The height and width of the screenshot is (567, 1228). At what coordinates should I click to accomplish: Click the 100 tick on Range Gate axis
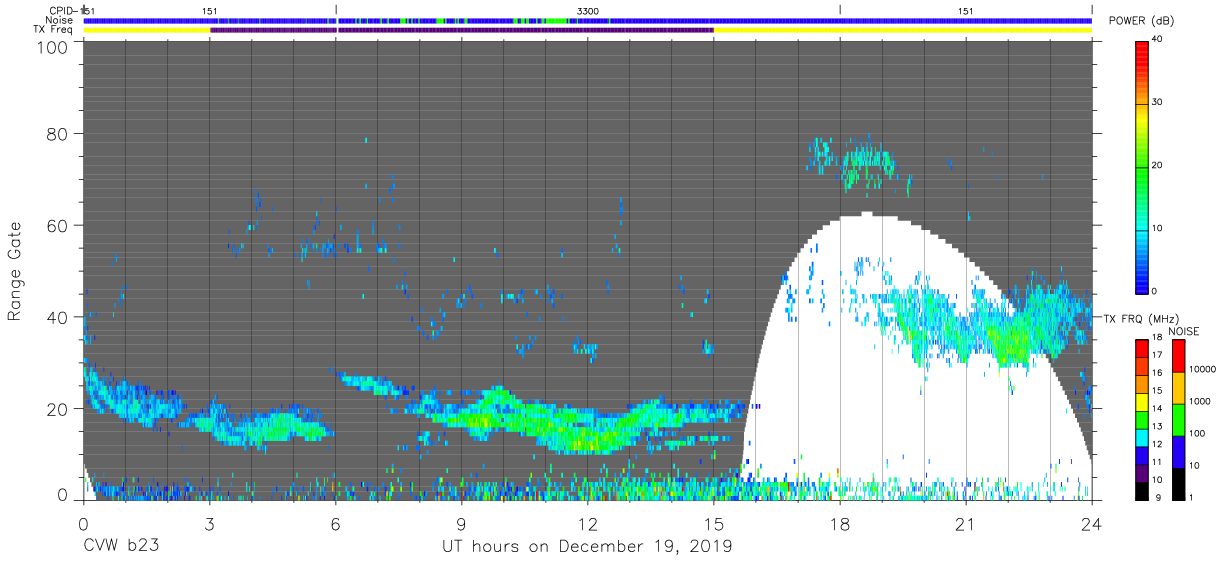pyautogui.click(x=54, y=46)
